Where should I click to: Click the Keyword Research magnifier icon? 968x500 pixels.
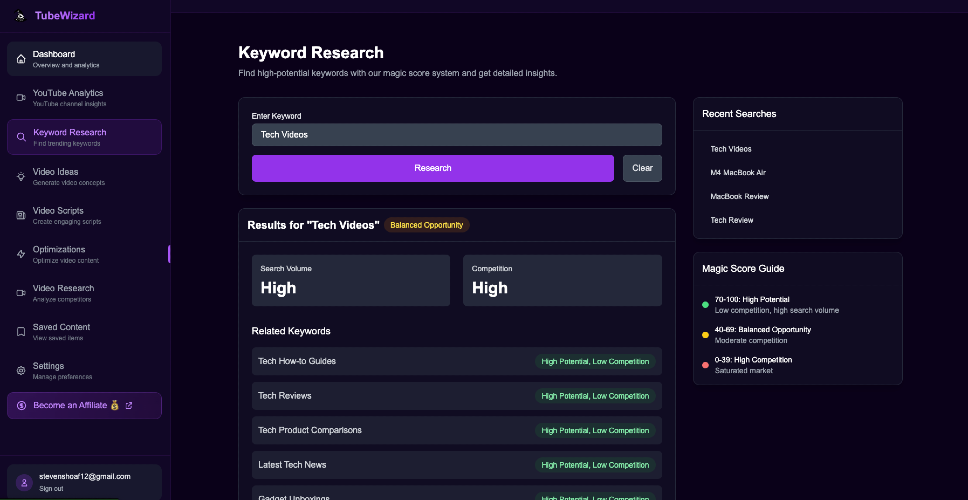[21, 137]
